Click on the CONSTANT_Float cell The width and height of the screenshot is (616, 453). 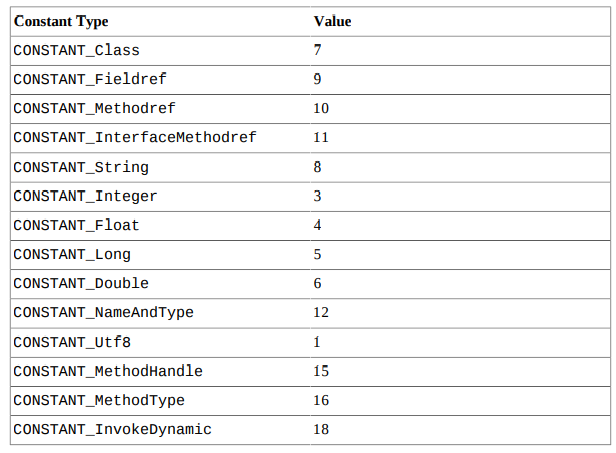(x=76, y=225)
